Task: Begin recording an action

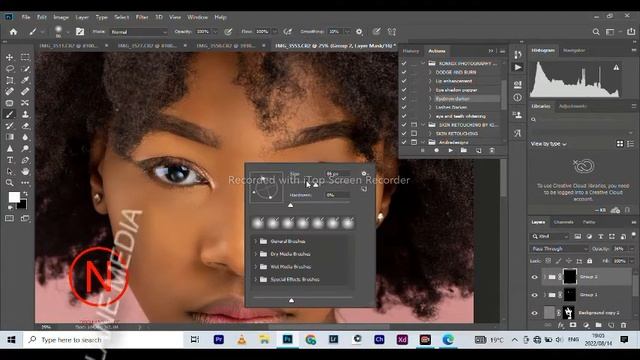Action: click(436, 151)
